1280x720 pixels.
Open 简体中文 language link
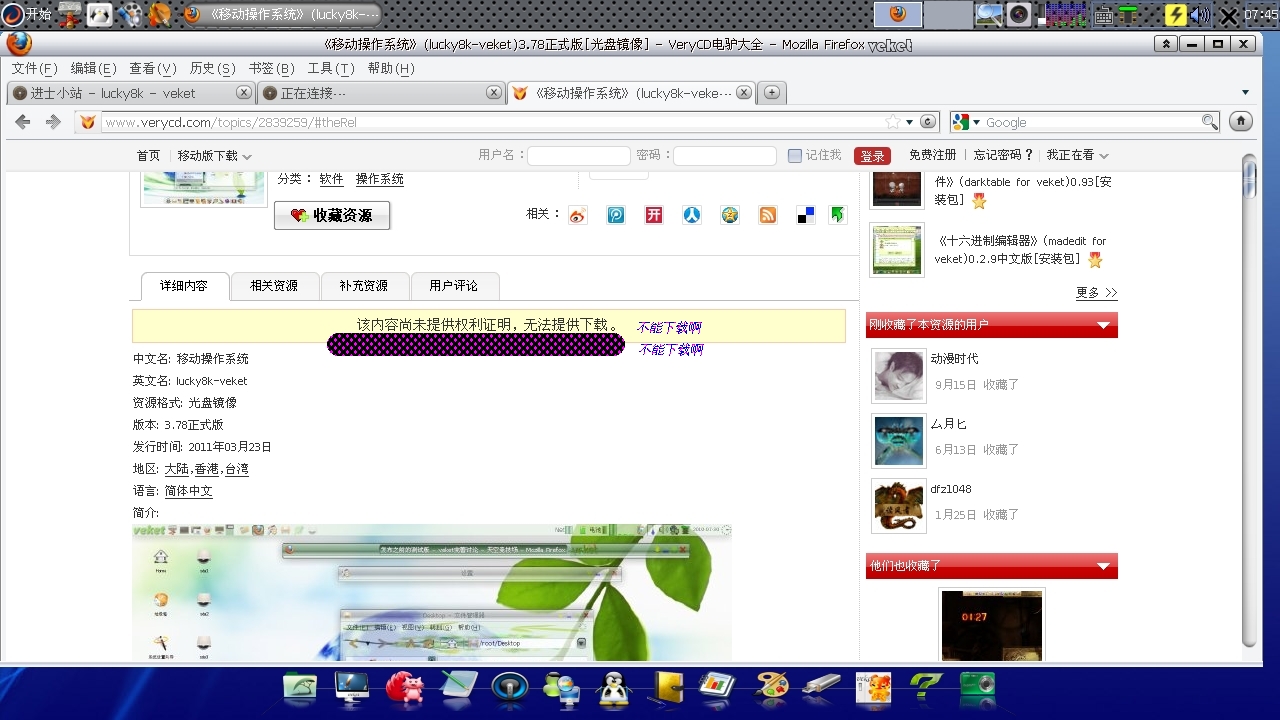(189, 491)
